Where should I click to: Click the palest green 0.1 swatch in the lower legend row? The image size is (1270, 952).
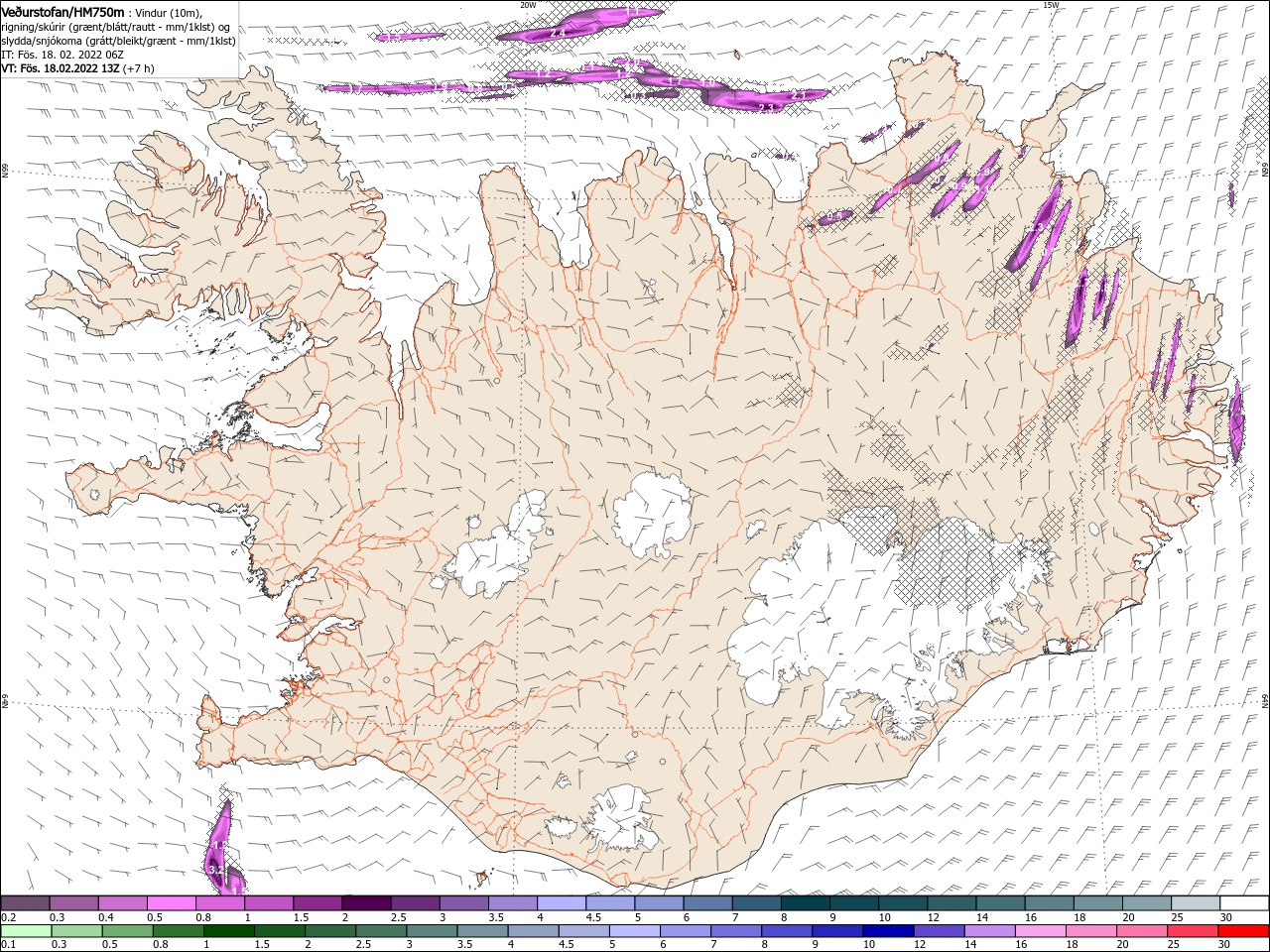[x=26, y=931]
